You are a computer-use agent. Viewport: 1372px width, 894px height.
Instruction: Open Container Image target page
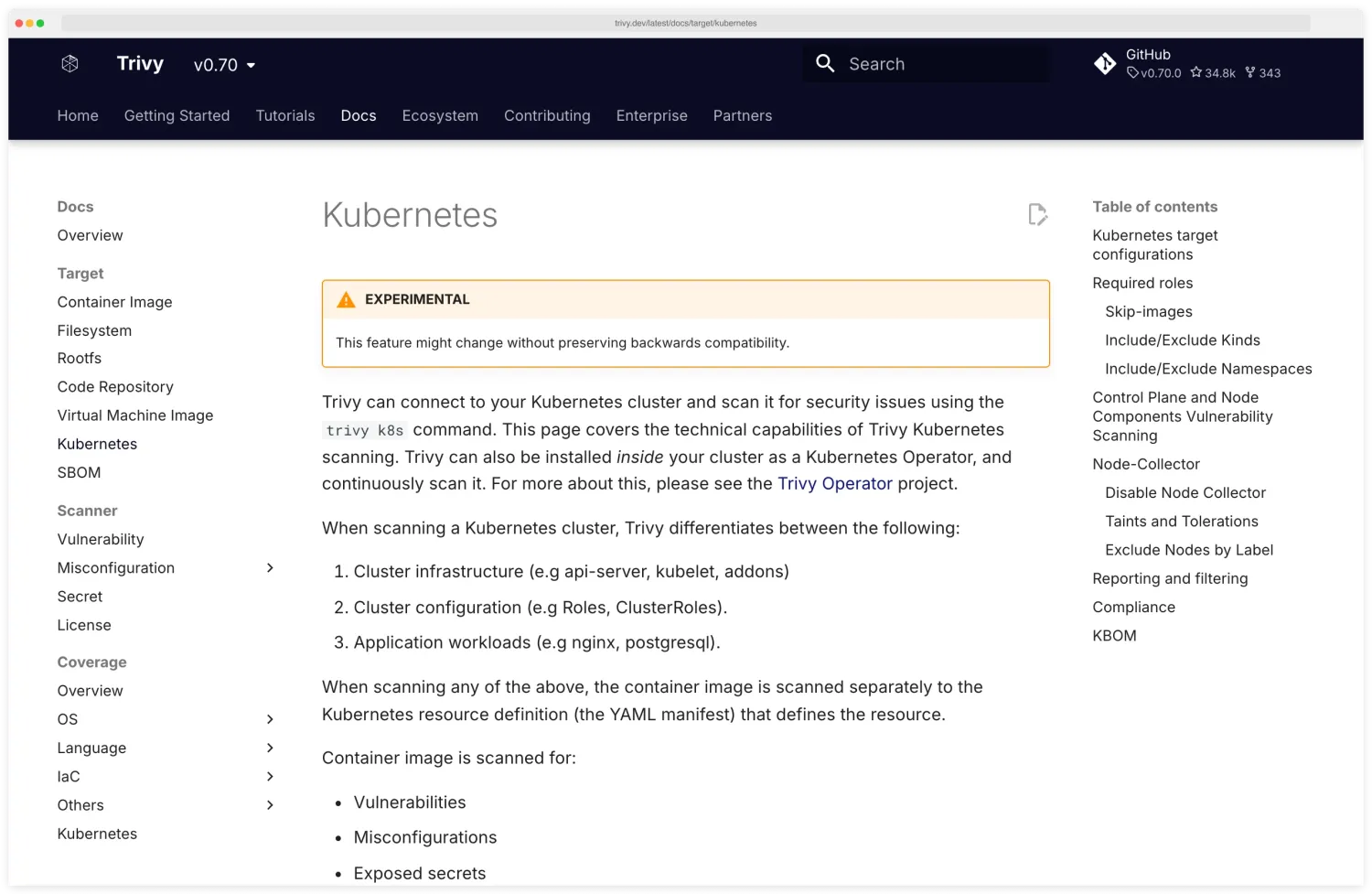coord(114,302)
